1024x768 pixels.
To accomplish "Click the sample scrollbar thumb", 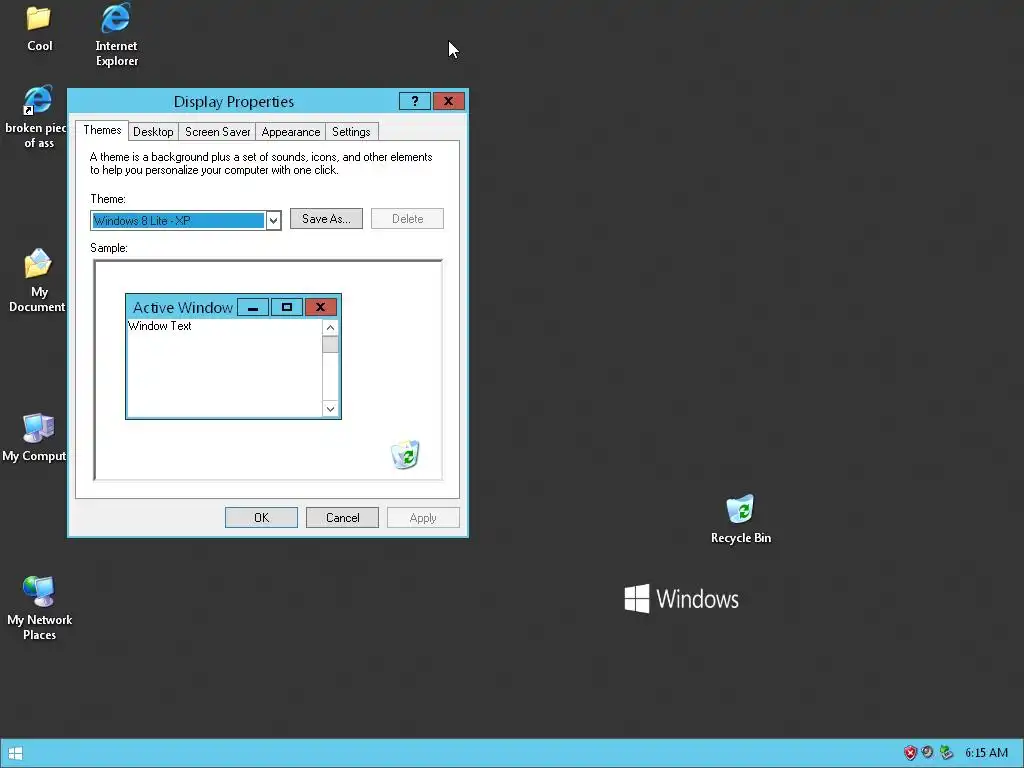I will [x=330, y=344].
